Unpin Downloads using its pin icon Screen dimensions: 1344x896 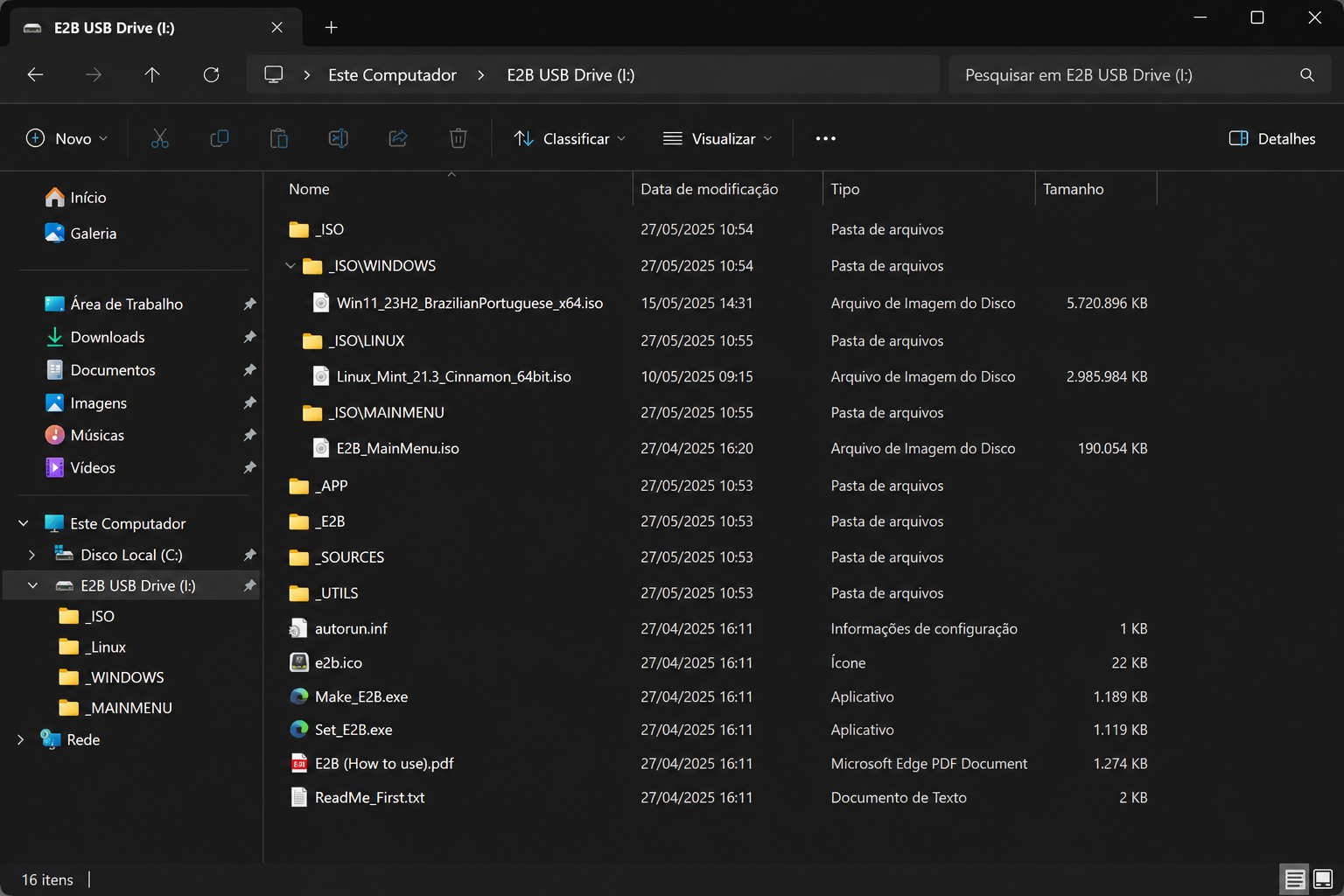pyautogui.click(x=249, y=337)
